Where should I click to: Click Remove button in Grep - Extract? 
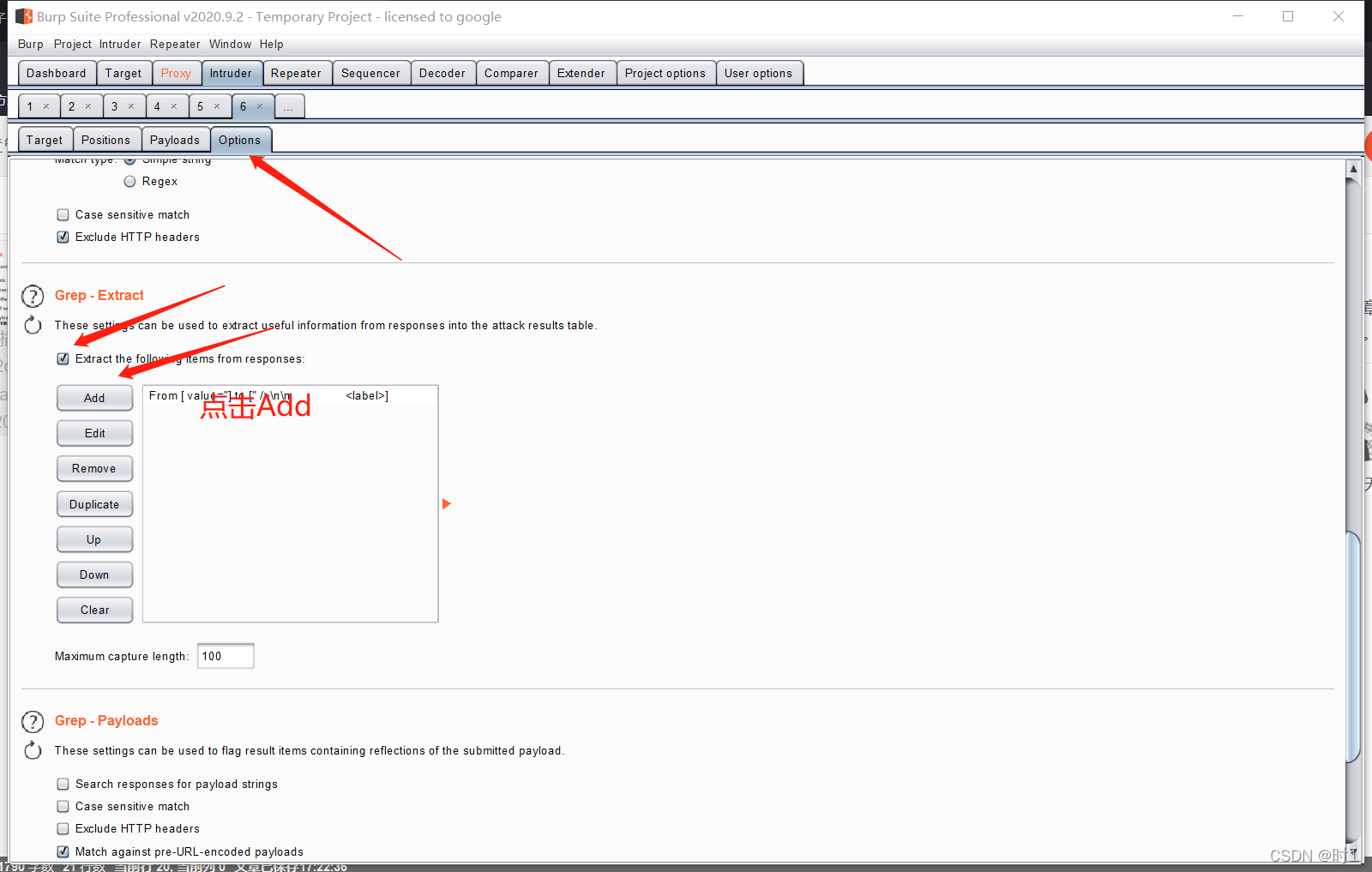click(x=94, y=469)
